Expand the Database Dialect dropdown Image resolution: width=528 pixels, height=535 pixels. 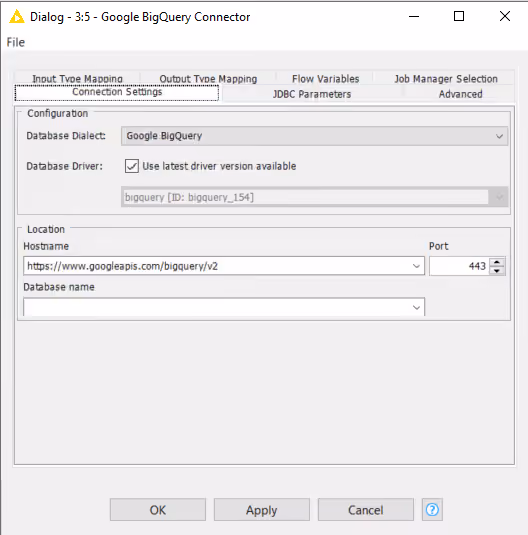499,136
